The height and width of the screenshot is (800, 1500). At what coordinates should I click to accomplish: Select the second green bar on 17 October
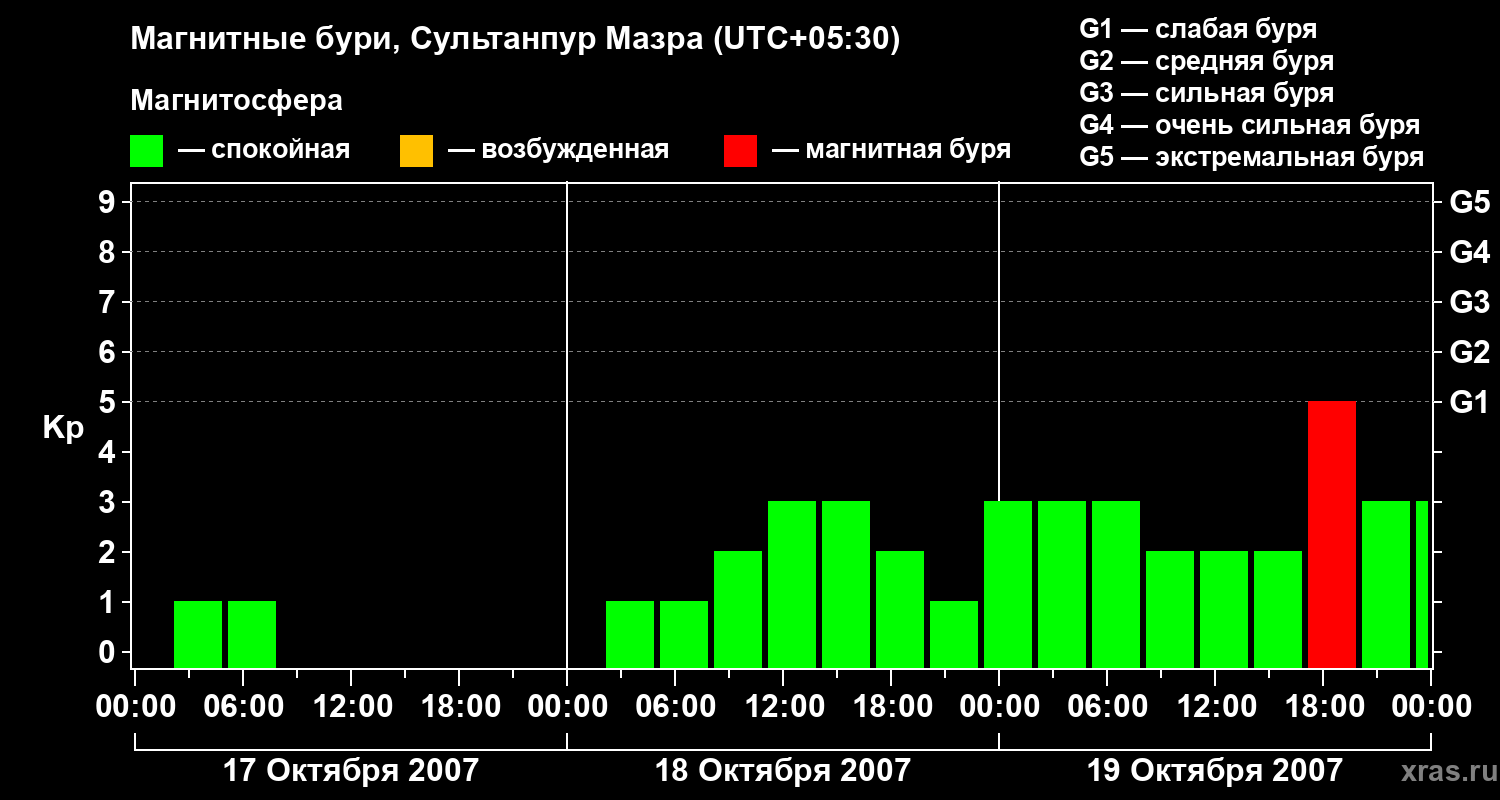point(252,635)
